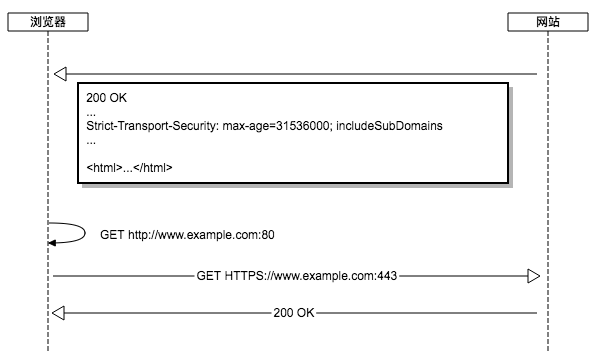Click the 200 OK label on bottom arrow

click(x=294, y=313)
